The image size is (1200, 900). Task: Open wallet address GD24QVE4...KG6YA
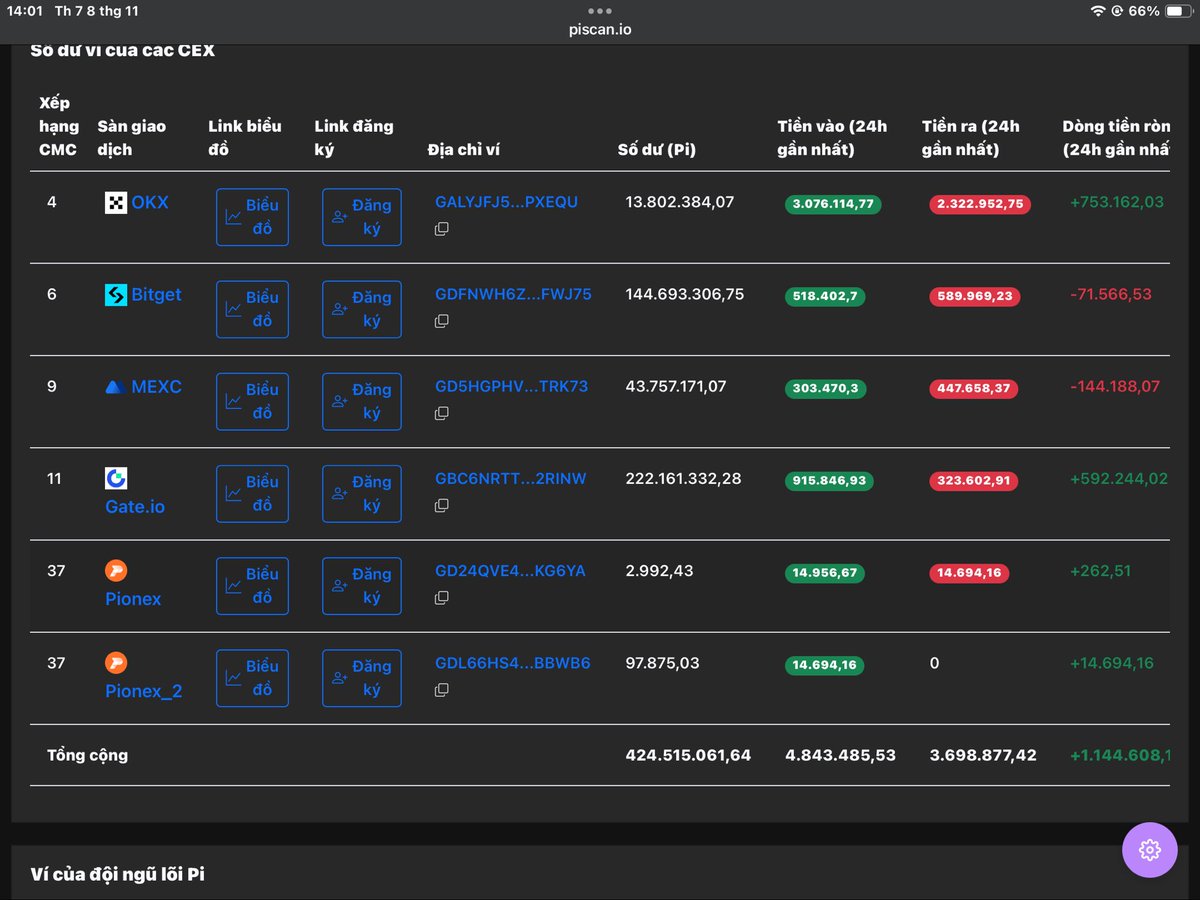point(510,571)
